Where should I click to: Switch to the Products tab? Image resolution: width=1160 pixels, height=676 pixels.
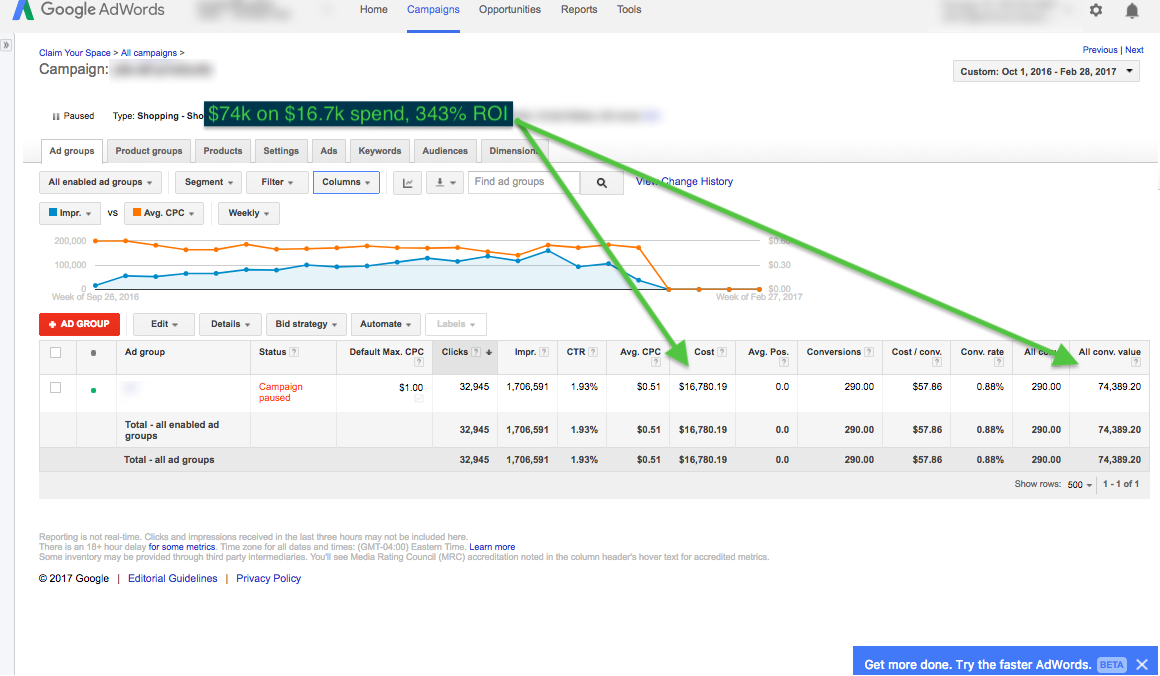click(x=223, y=151)
